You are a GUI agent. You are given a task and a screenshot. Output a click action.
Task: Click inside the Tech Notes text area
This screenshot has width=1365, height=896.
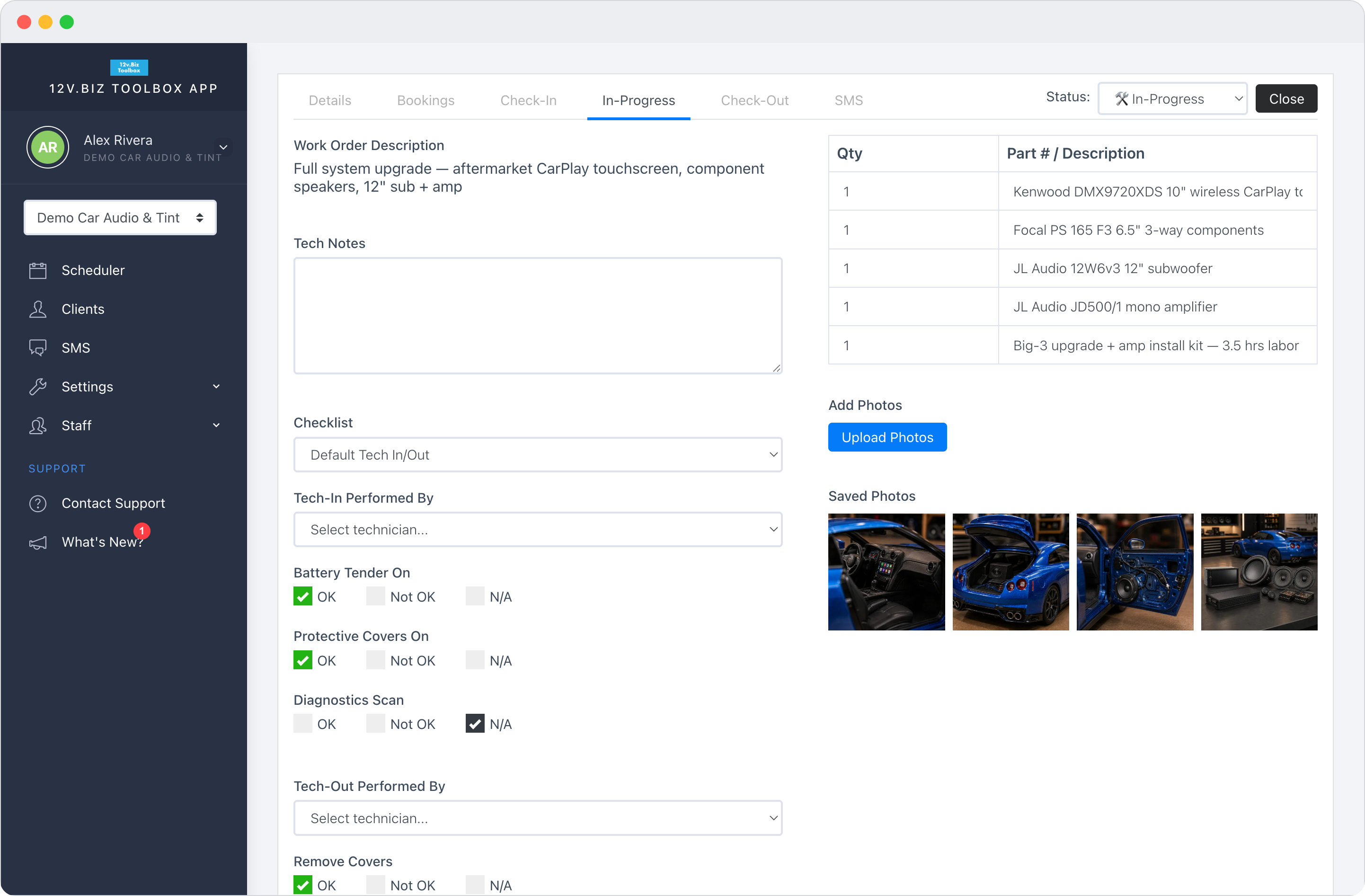click(538, 316)
